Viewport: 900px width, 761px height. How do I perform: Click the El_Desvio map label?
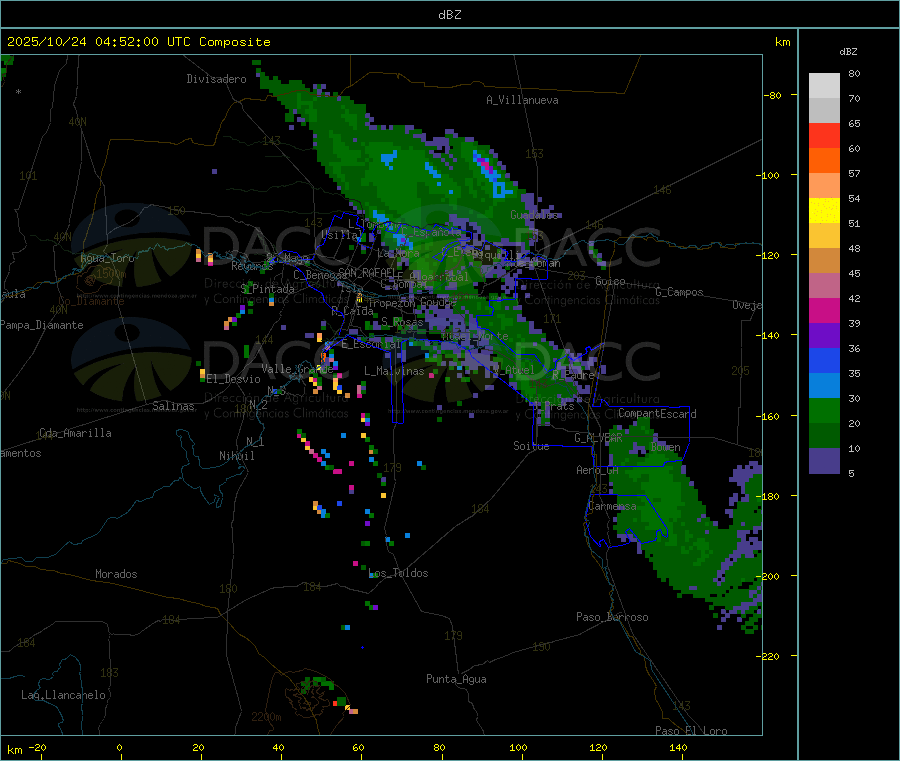233,379
